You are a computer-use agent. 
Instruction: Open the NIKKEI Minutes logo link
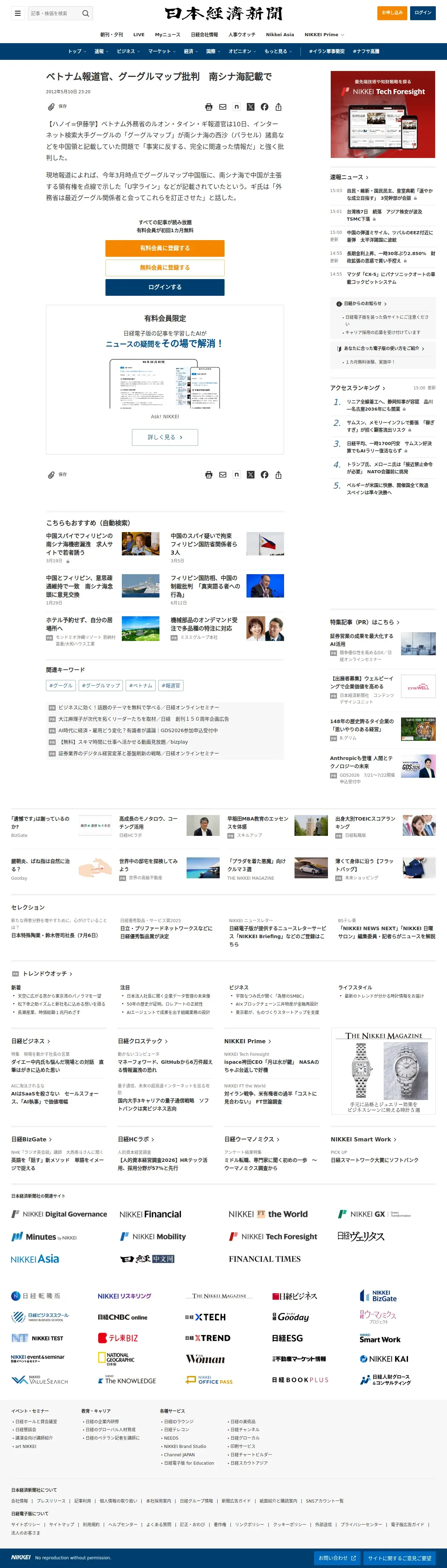[44, 1236]
